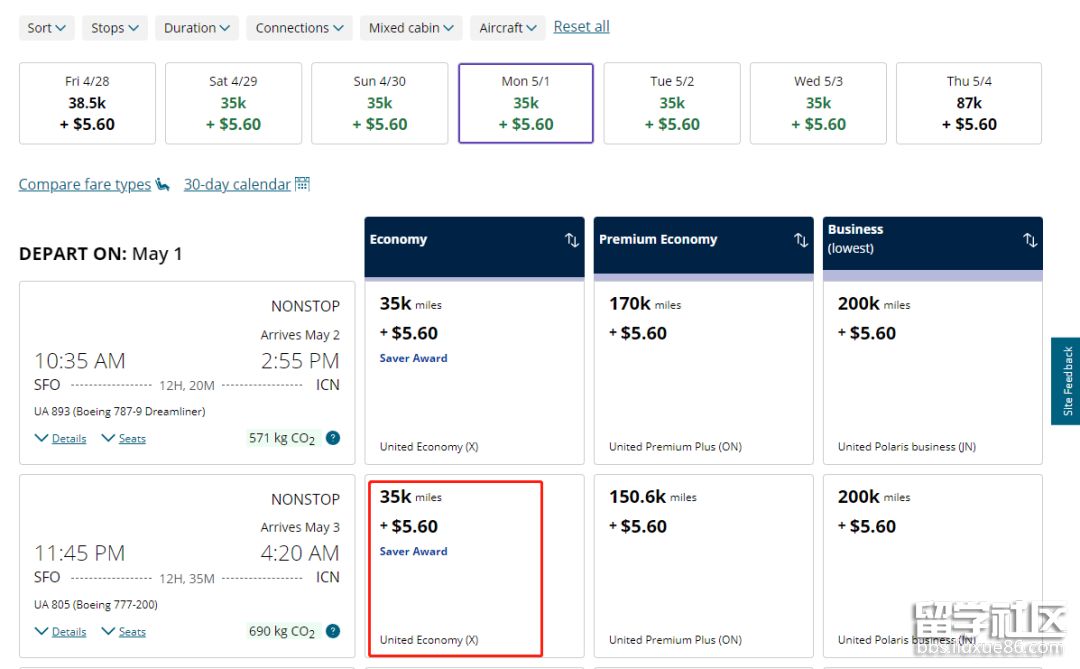Click the UA 805 (Boeing 777-200) text

pos(96,605)
